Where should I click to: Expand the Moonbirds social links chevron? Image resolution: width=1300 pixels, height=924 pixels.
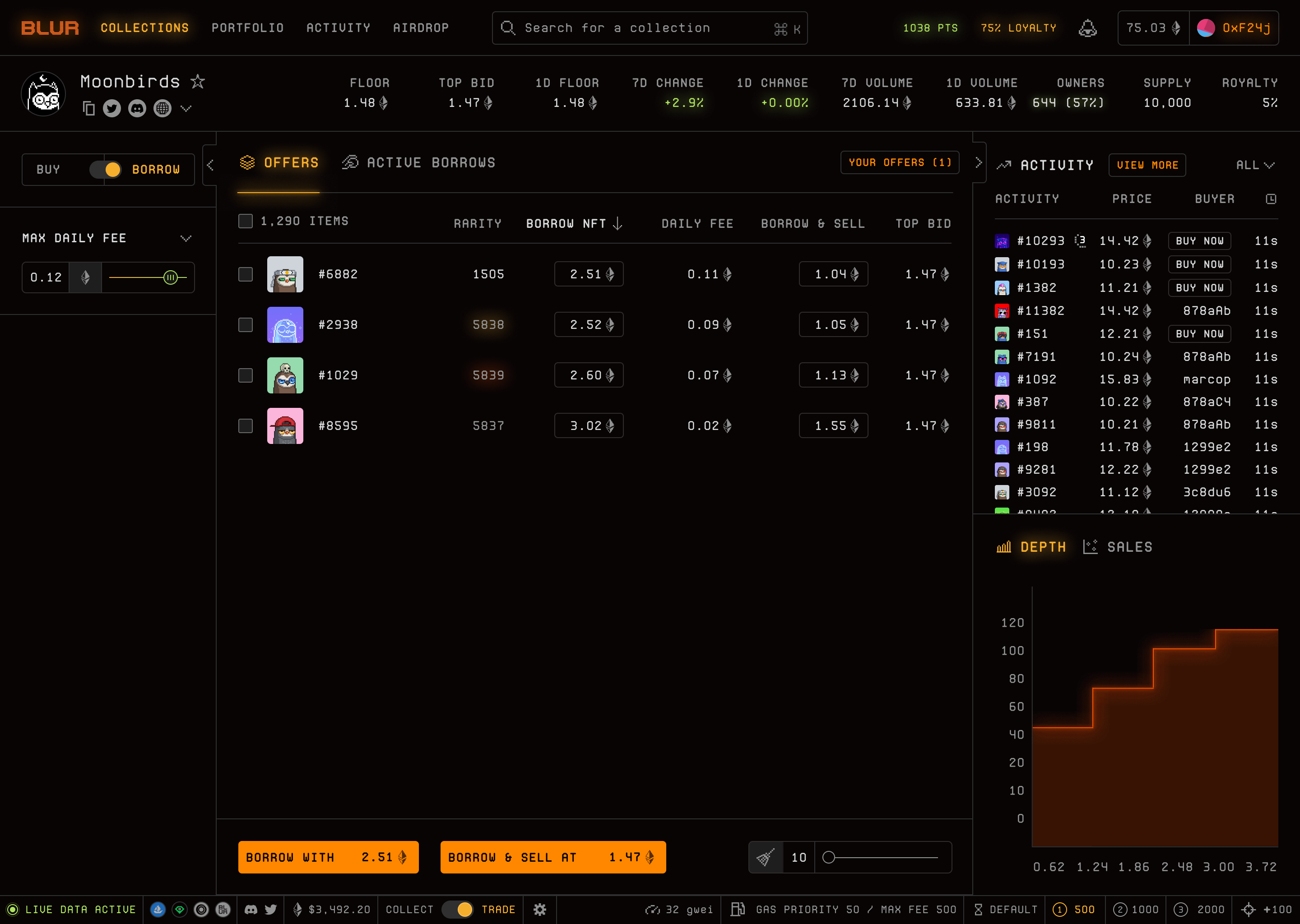click(x=186, y=108)
